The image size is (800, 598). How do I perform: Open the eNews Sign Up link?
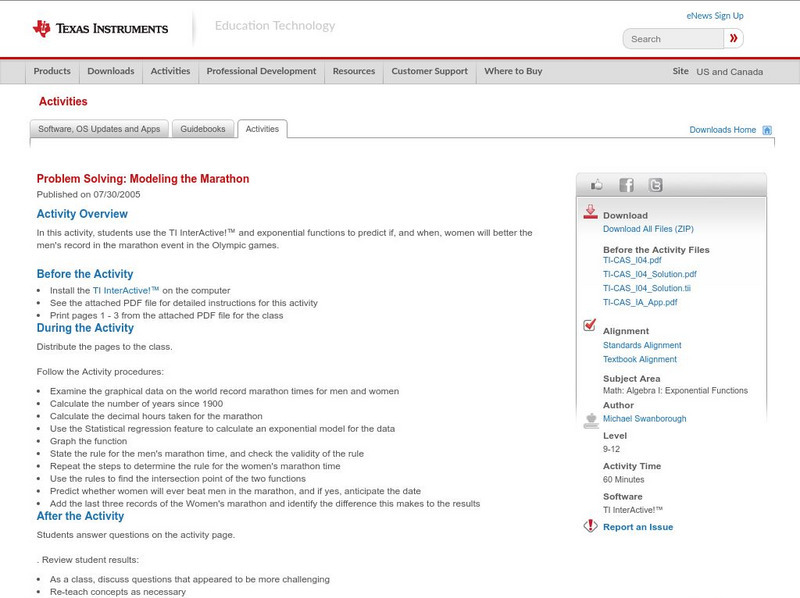tap(715, 16)
